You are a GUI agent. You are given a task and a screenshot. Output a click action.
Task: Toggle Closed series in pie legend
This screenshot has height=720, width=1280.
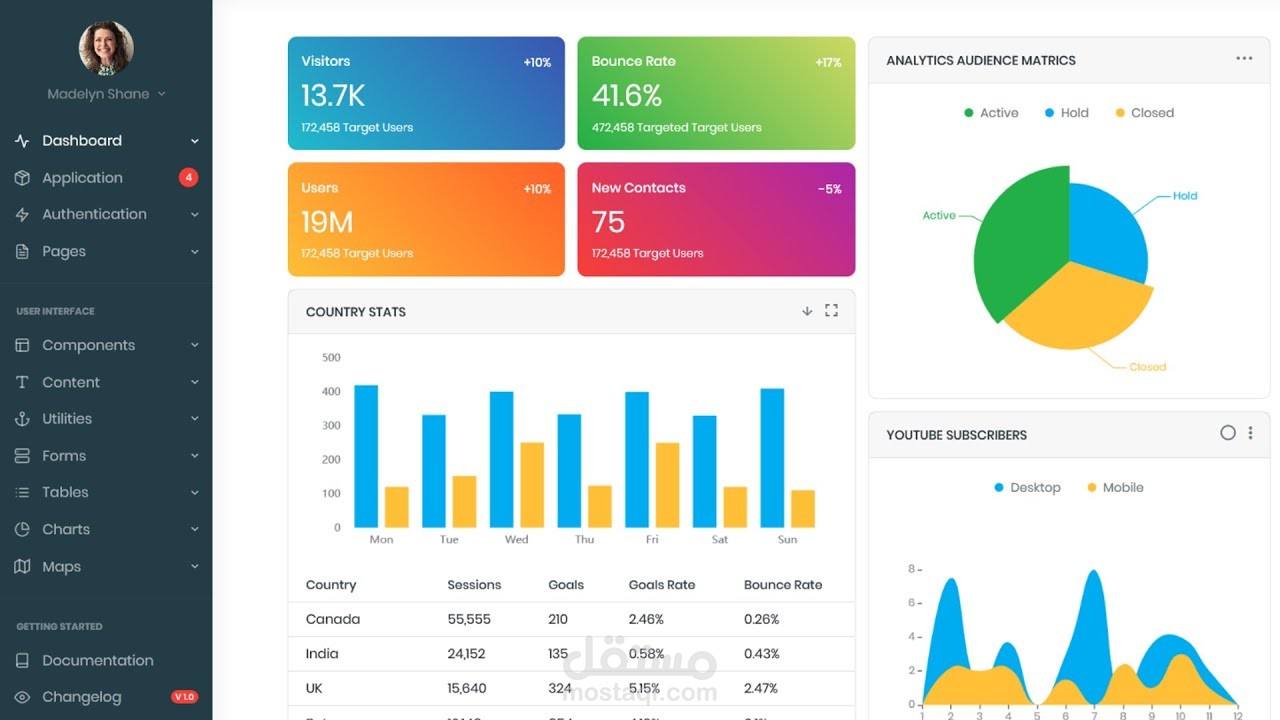(1145, 113)
